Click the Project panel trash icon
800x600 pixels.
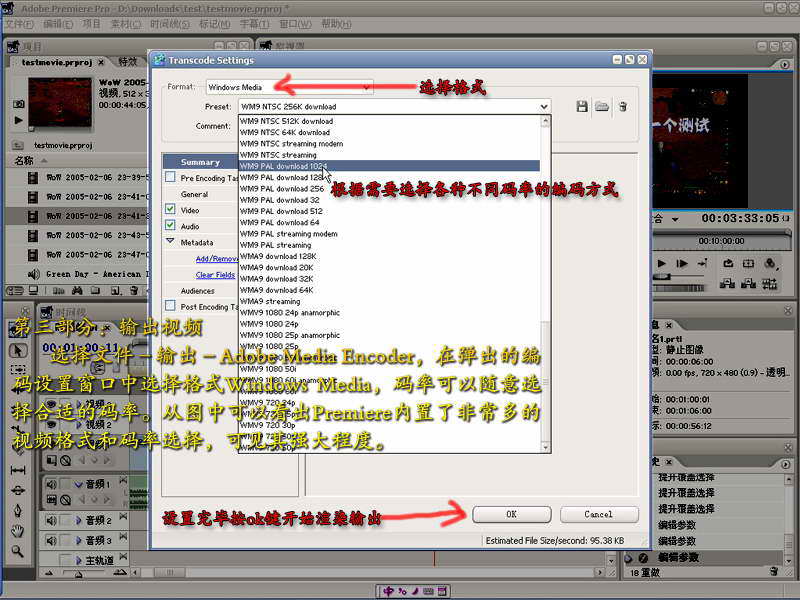click(x=134, y=291)
